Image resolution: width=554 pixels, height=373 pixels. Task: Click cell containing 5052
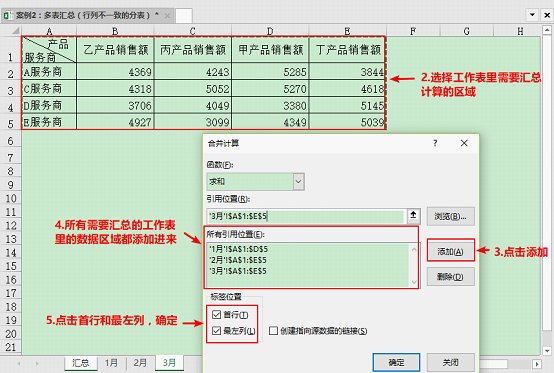coord(193,89)
